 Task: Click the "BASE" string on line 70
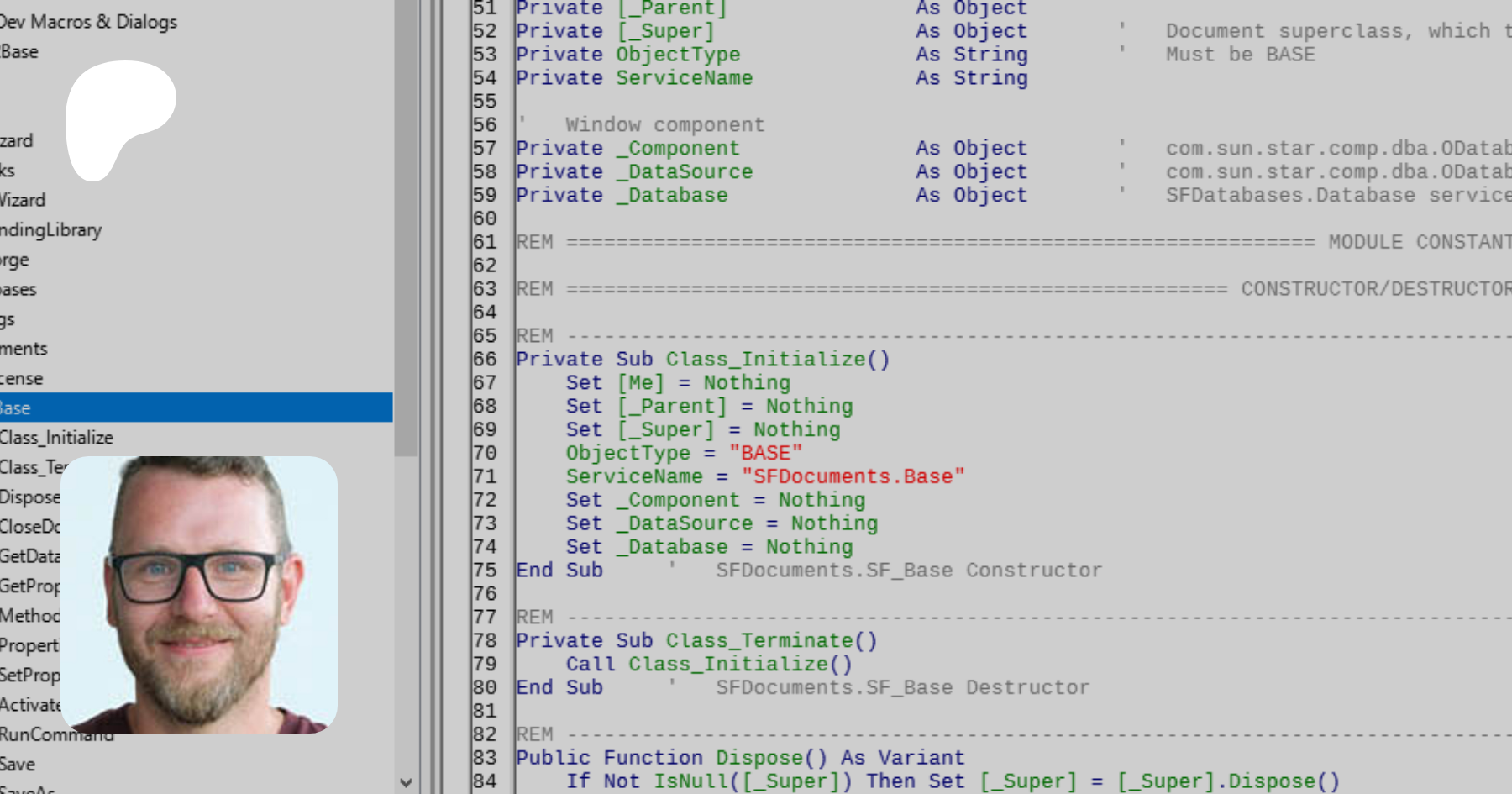(765, 454)
